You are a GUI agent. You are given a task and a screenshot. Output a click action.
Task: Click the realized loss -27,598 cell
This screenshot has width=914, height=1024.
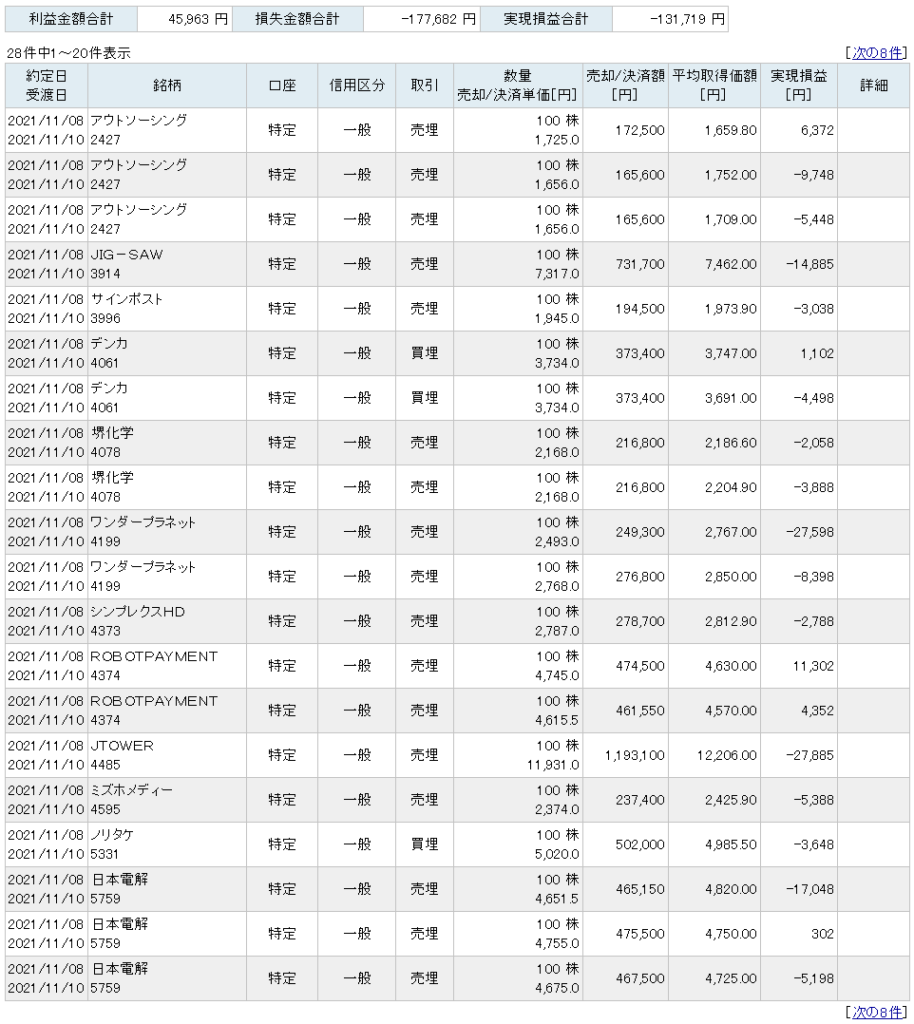pos(798,532)
